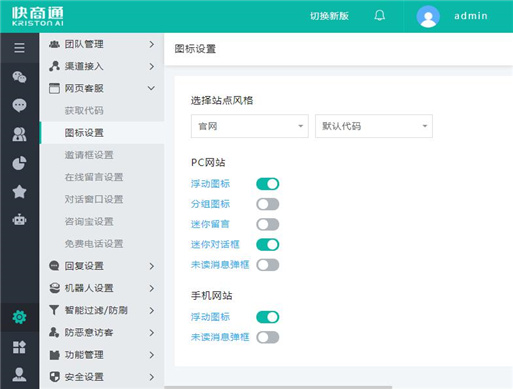This screenshot has width=513, height=389.
Task: Open the robot sidebar icon
Action: (x=19, y=220)
